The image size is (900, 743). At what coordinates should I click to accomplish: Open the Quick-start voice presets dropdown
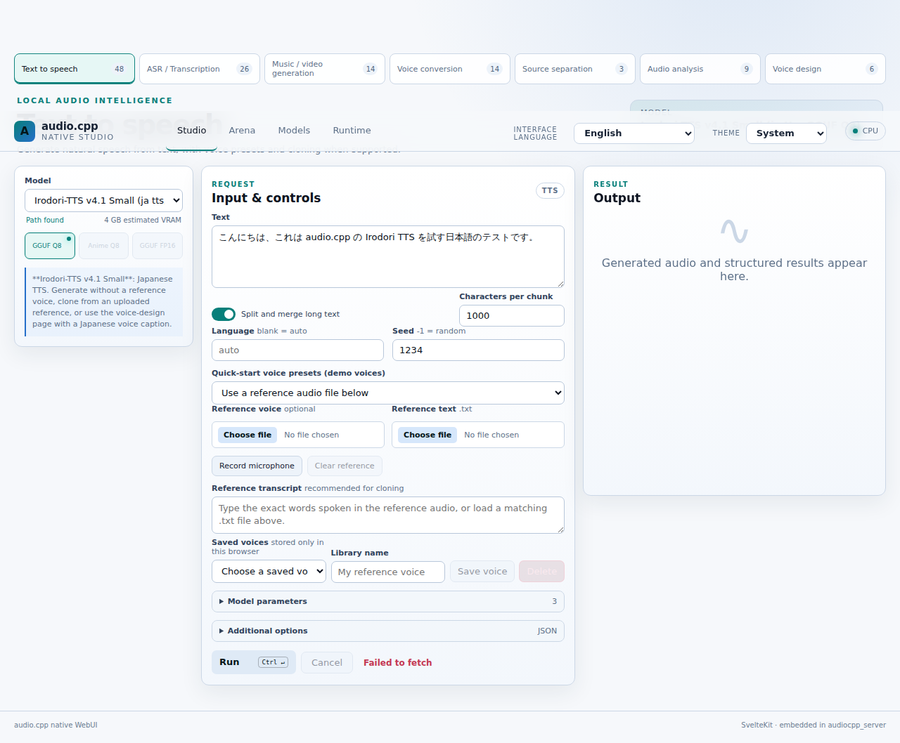pyautogui.click(x=388, y=393)
